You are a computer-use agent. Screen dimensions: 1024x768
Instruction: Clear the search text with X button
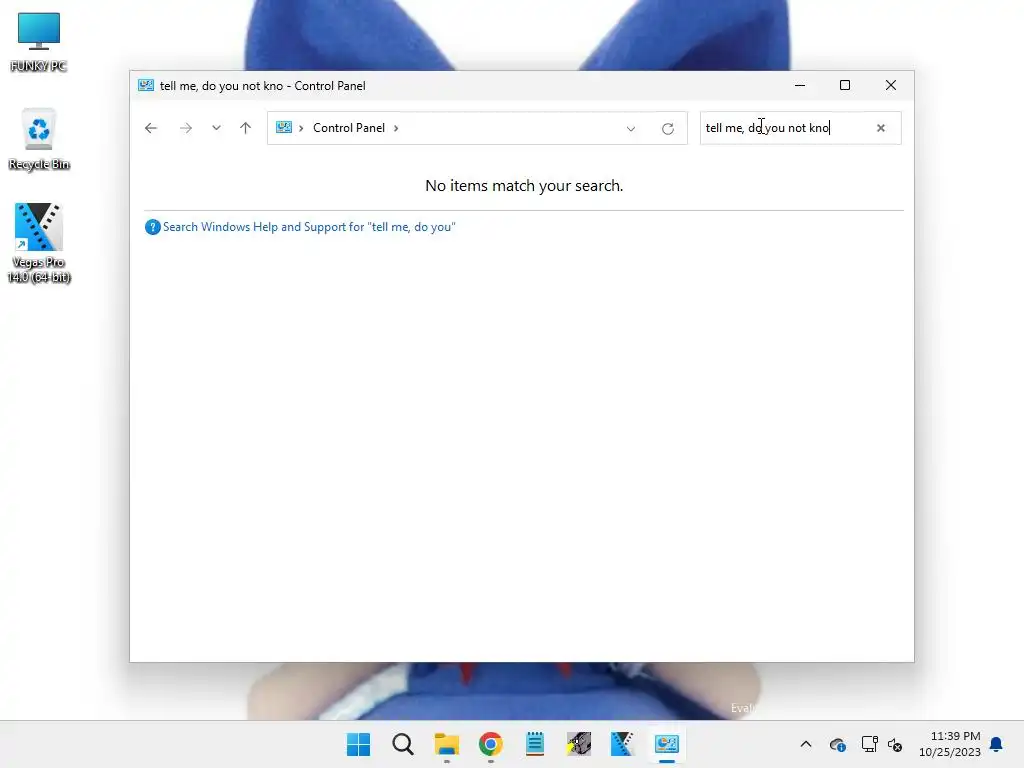pos(881,128)
